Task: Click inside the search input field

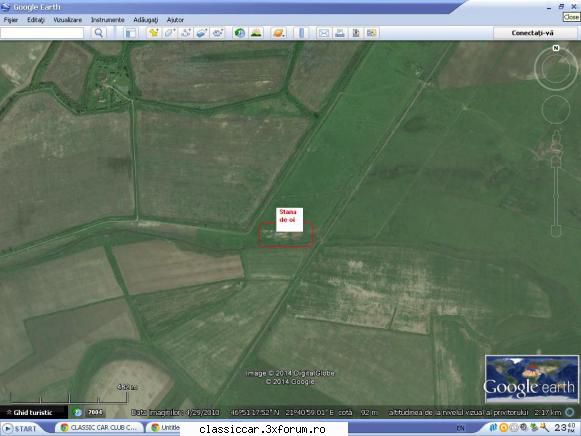Action: (x=42, y=33)
